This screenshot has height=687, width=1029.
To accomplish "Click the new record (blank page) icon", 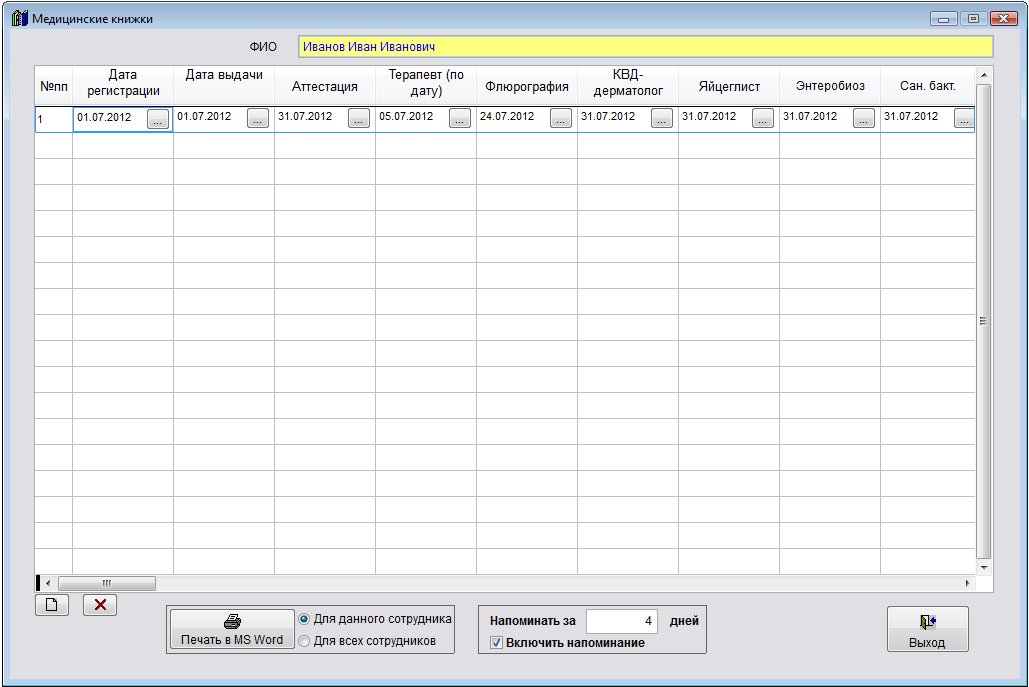I will [52, 605].
